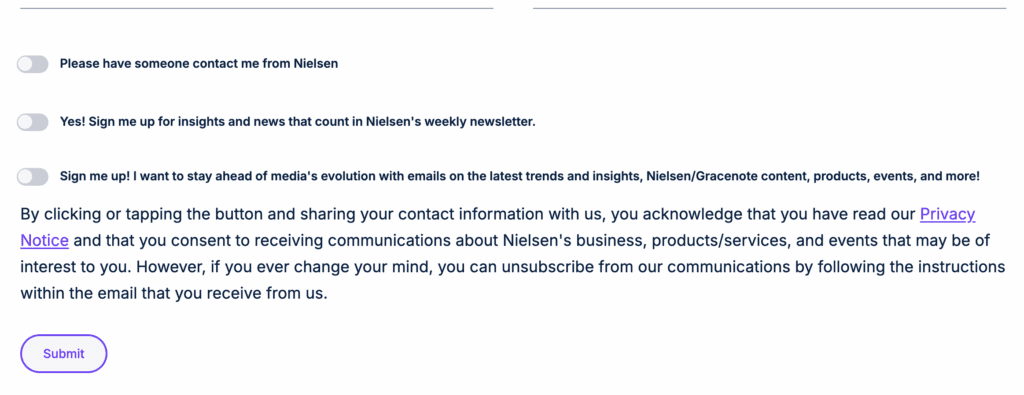Click the Submit button

63,354
